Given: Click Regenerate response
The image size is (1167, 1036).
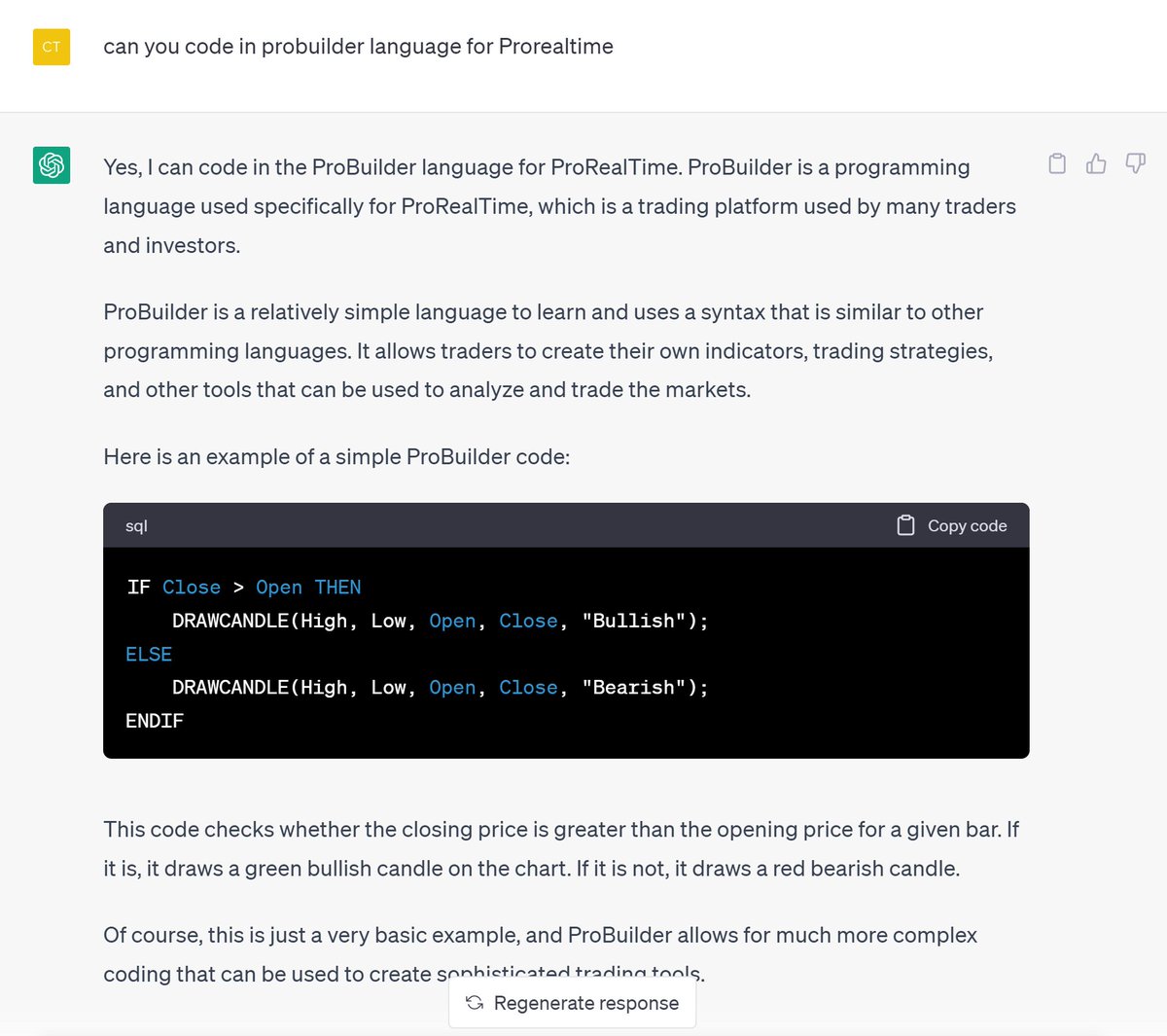Looking at the screenshot, I should pos(572,1003).
